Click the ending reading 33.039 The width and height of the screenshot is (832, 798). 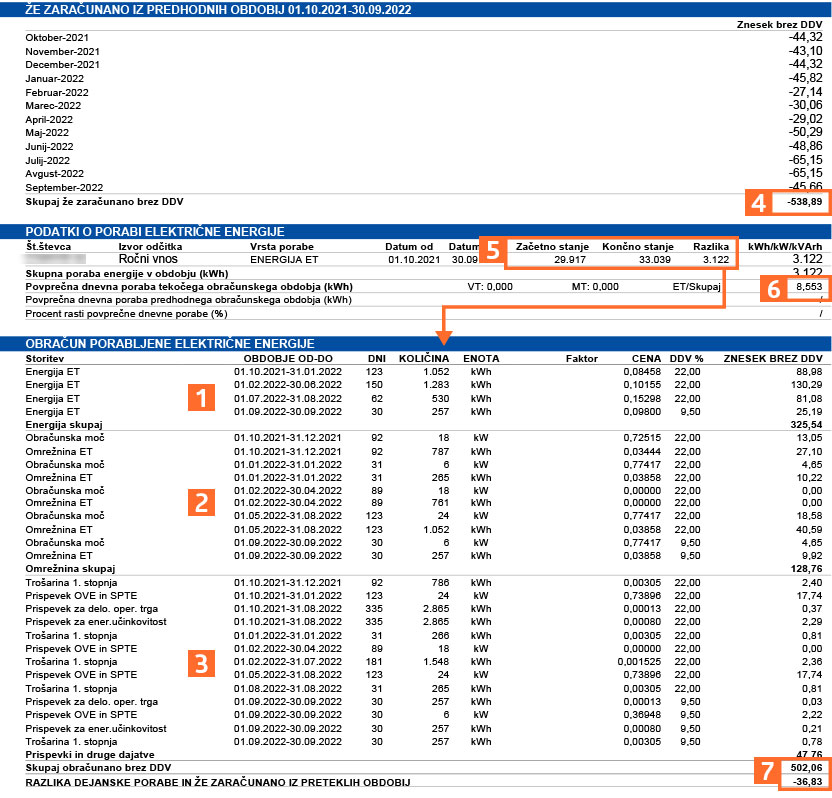coord(654,259)
